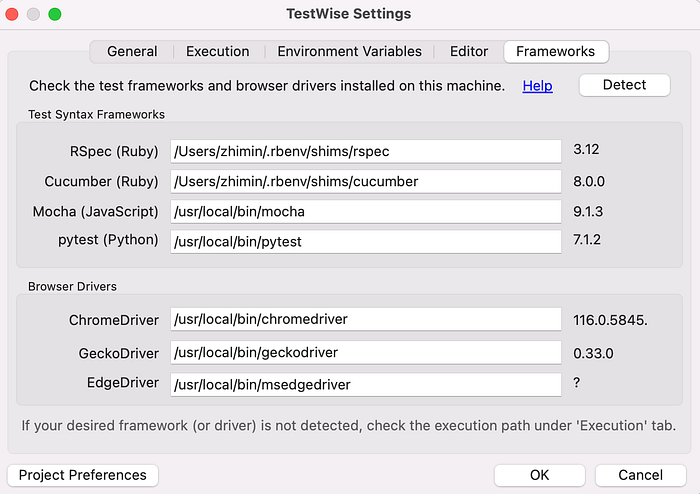Screen dimensions: 700x494
Task: Click the Cucumber version 8.0.0 text
Action: coord(589,181)
